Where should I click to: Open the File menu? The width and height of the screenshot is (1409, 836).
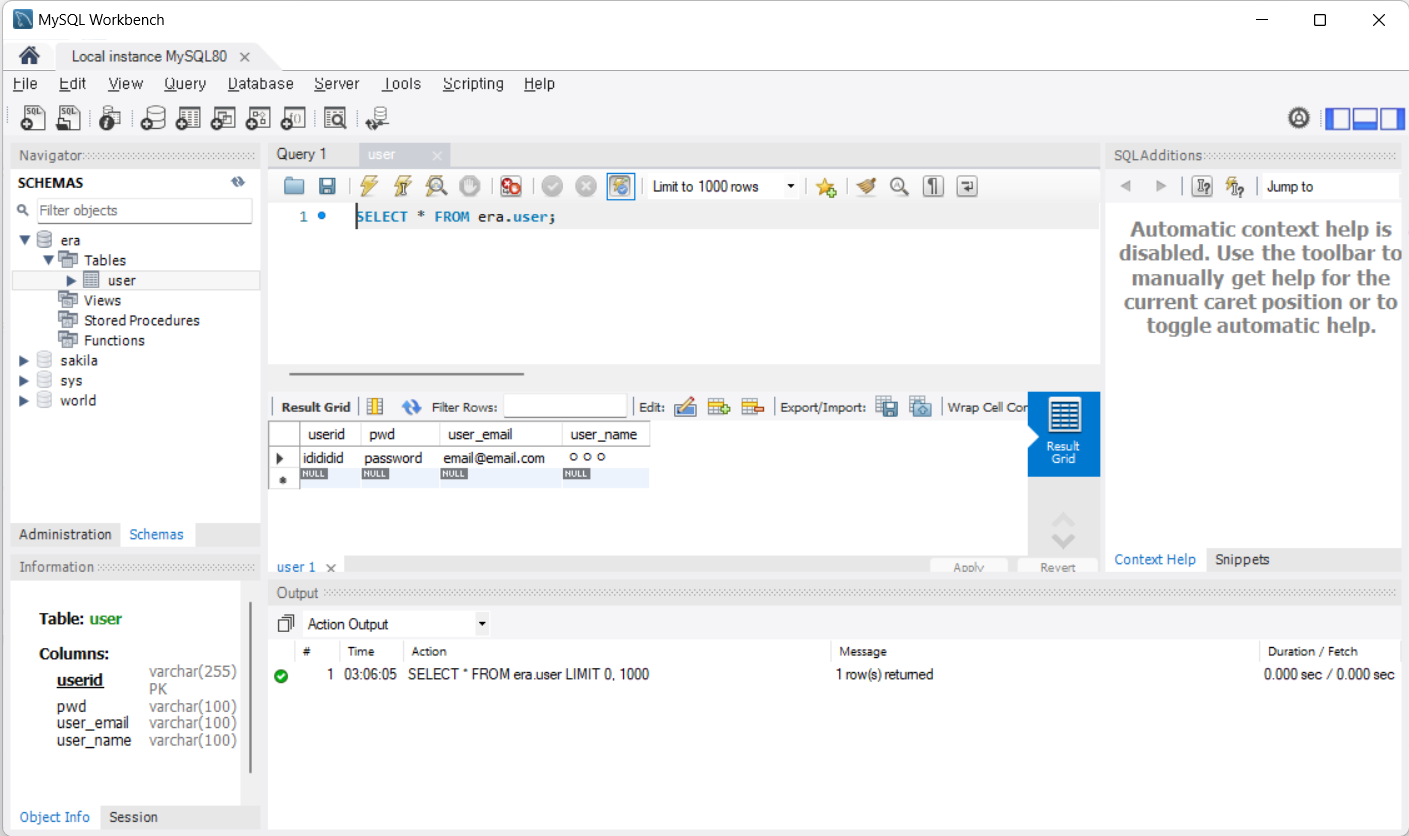25,84
